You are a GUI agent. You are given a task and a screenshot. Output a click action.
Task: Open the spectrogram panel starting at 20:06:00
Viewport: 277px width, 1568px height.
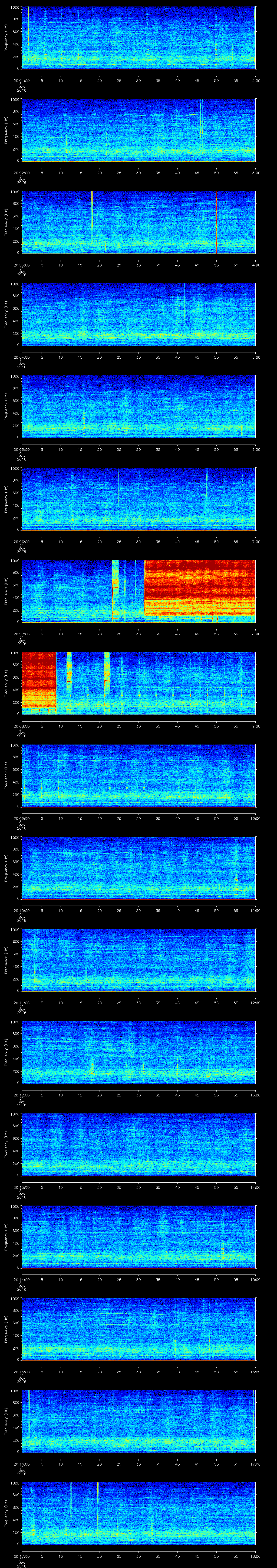pyautogui.click(x=139, y=499)
